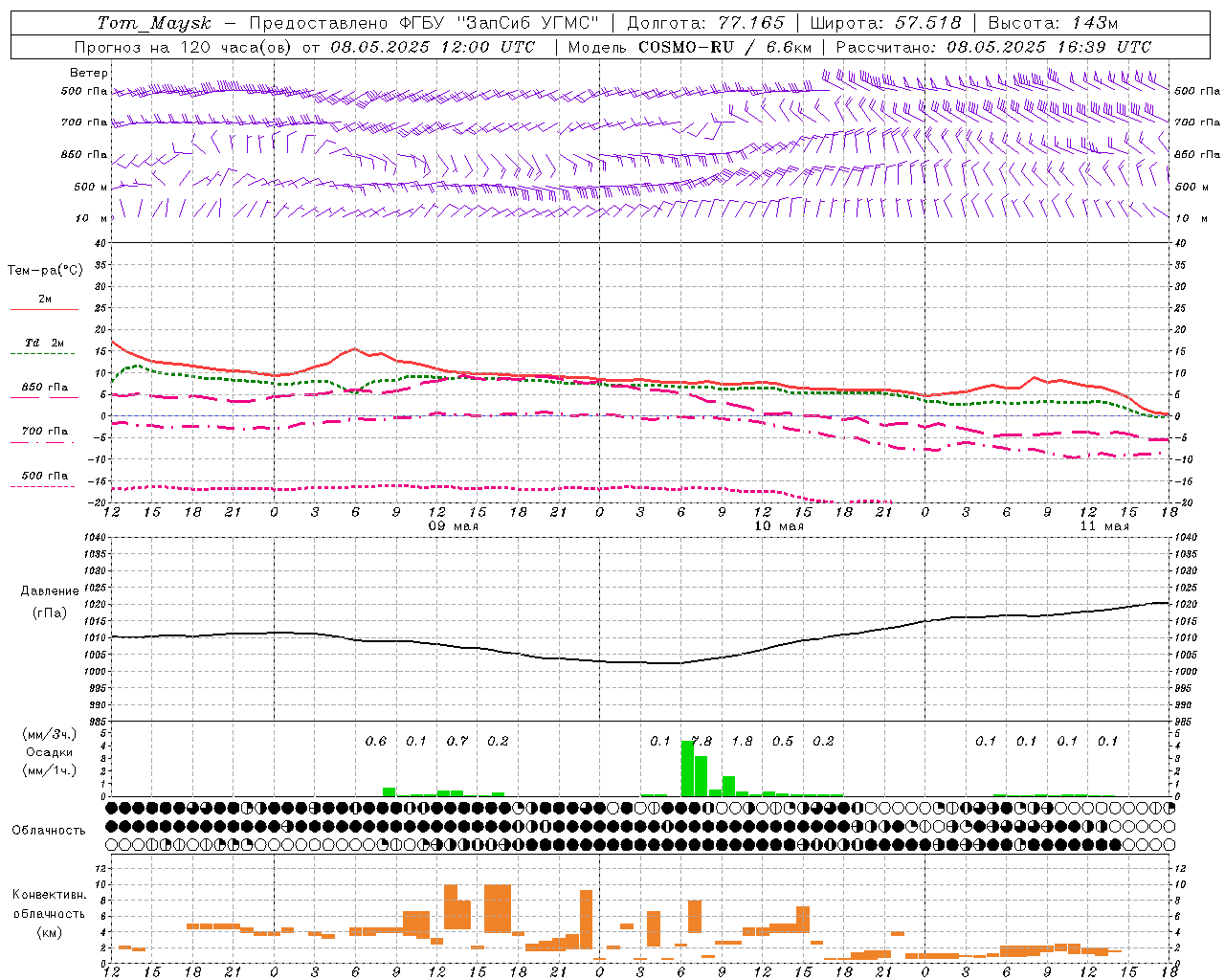Click the precipitation value 0.6
The height and width of the screenshot is (980, 1225).
coord(376,741)
